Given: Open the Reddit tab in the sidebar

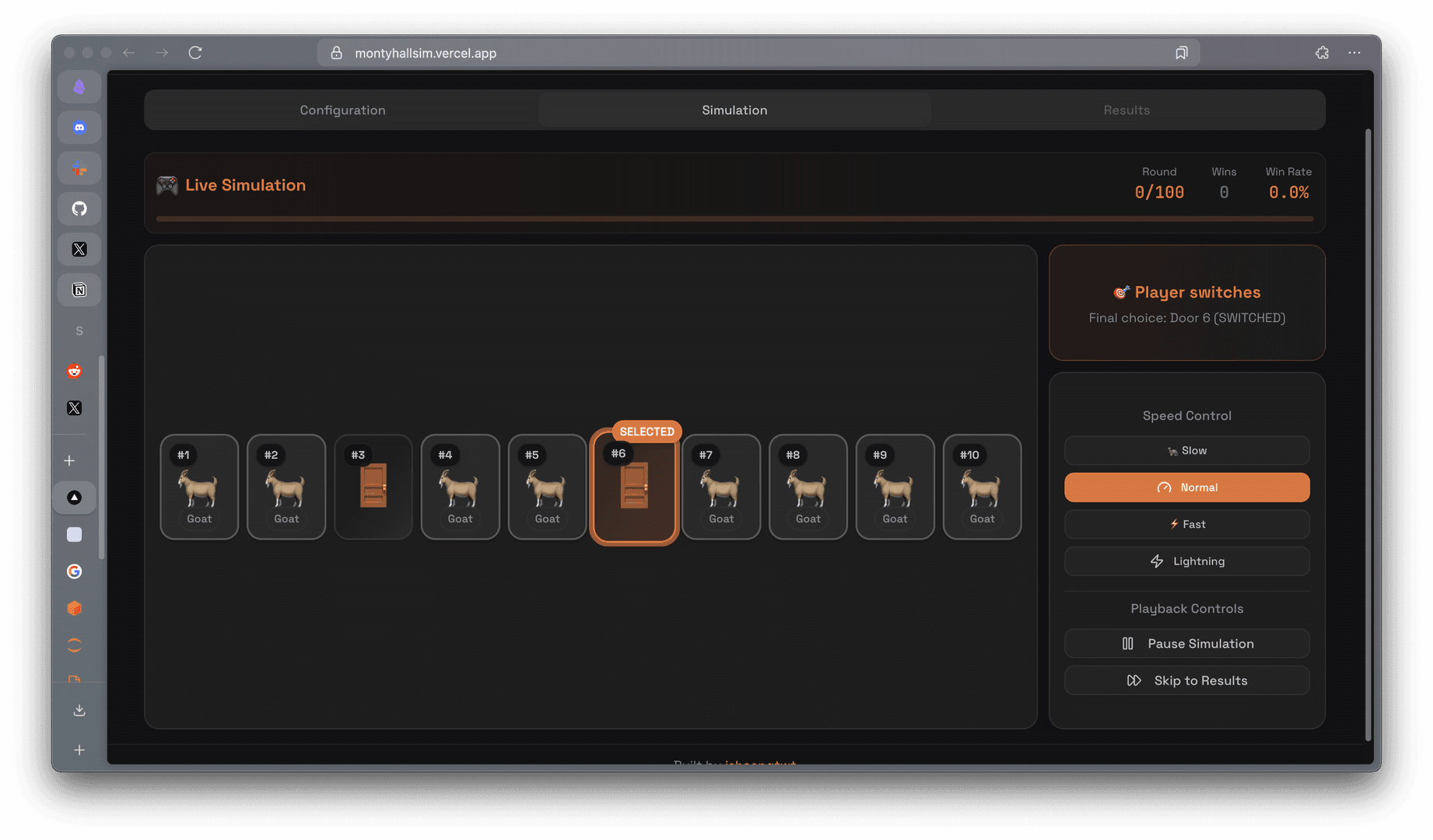Looking at the screenshot, I should click(x=74, y=371).
